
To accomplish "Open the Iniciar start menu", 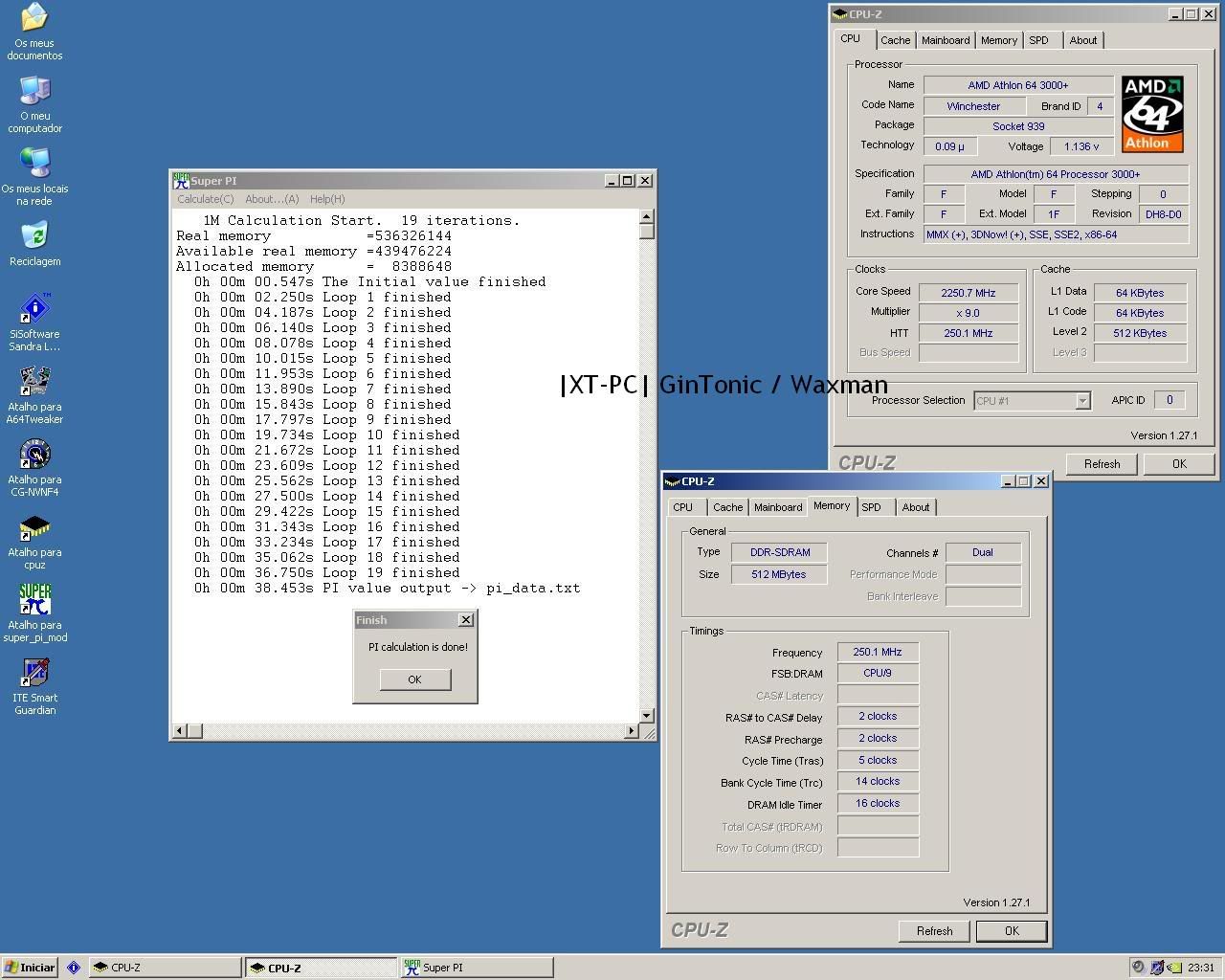I will tap(31, 968).
